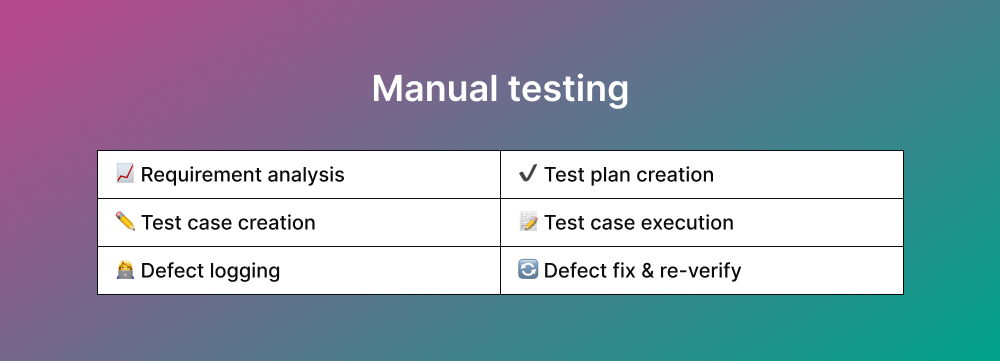Click the chart icon beside Requirement analysis

coord(125,173)
